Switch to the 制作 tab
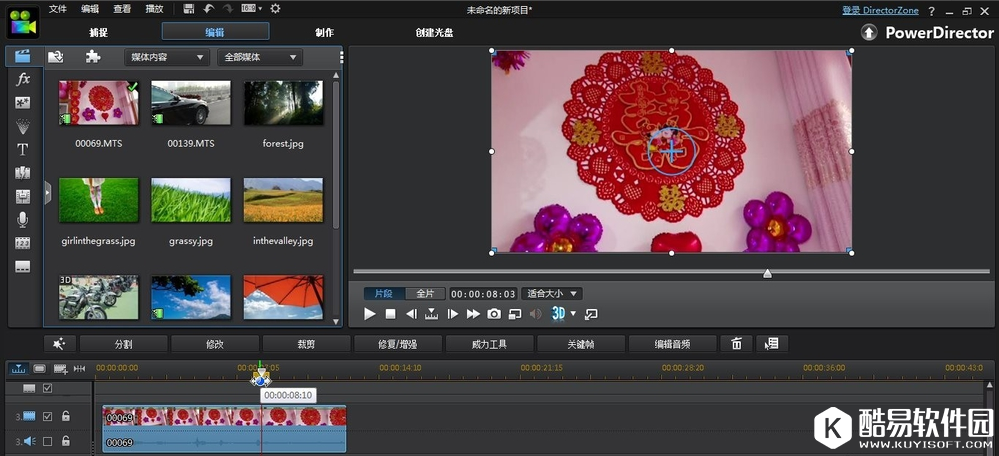 [325, 32]
